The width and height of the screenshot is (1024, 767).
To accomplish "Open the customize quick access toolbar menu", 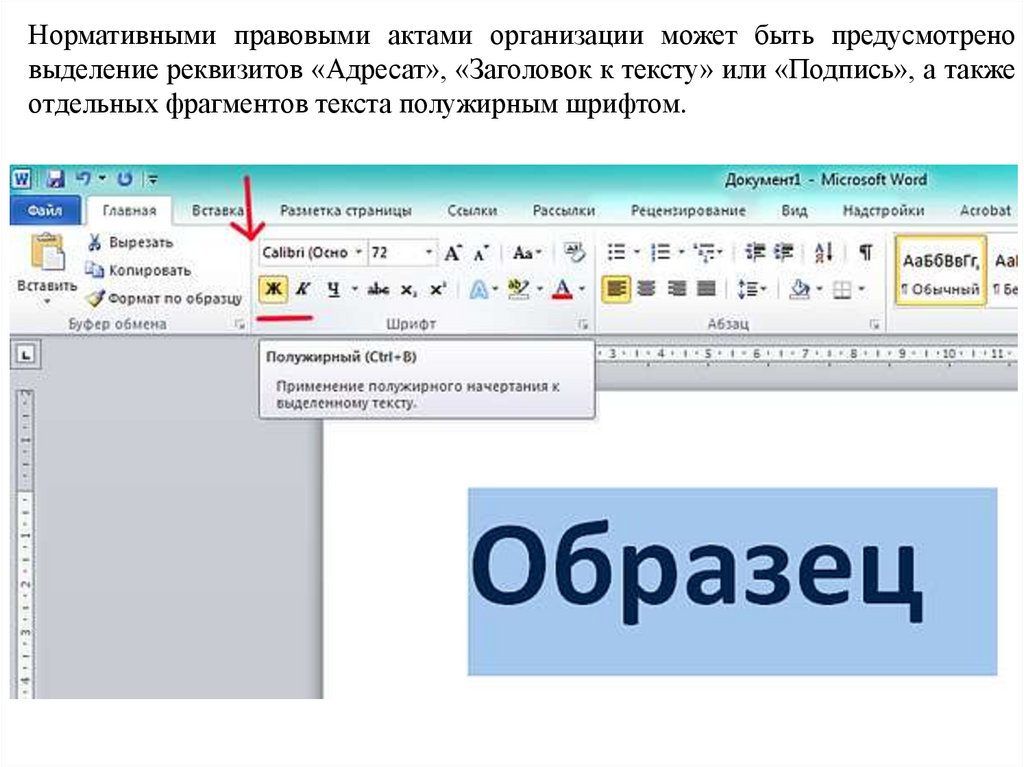I will [152, 178].
